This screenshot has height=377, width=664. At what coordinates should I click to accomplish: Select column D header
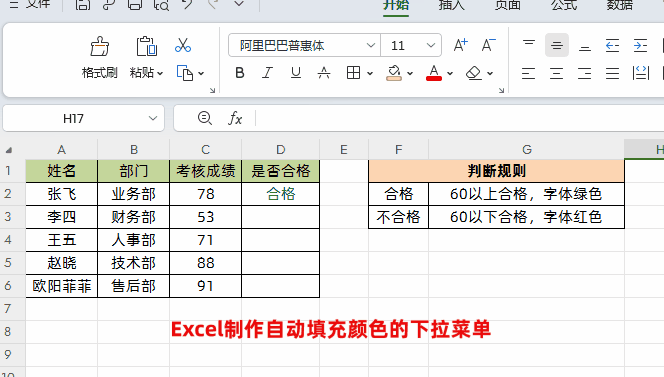(280, 150)
